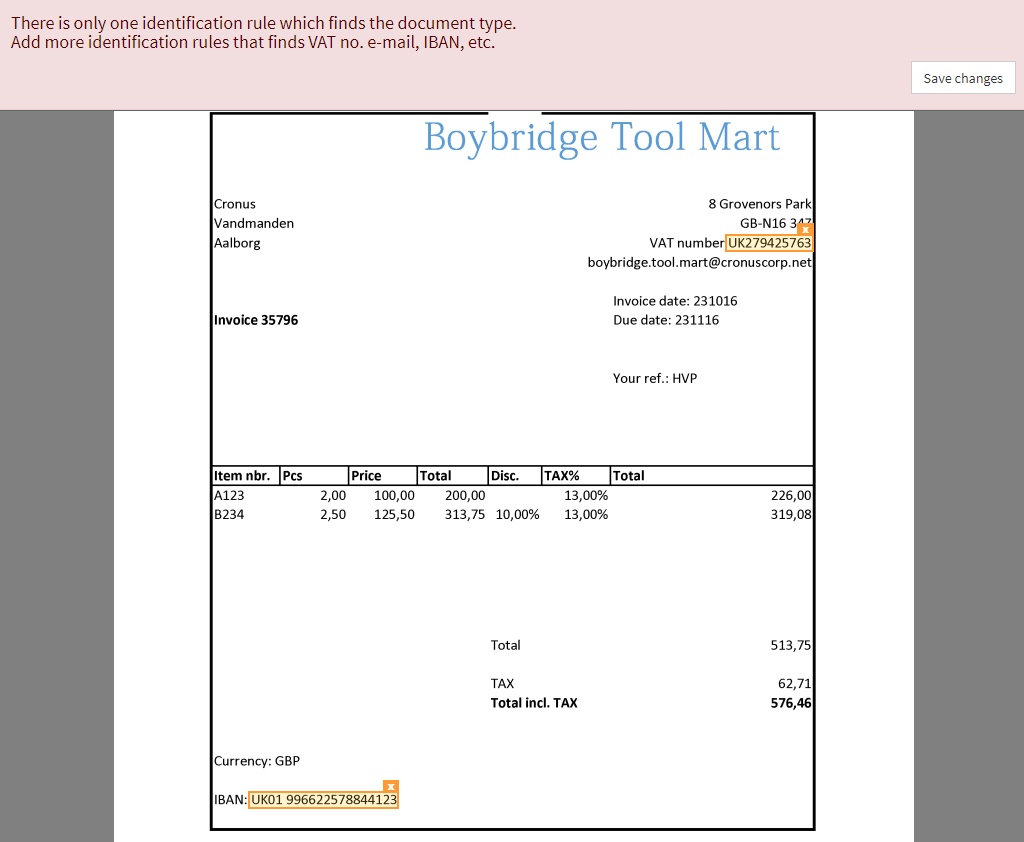Click the Save changes button
The image size is (1024, 842).
click(963, 78)
